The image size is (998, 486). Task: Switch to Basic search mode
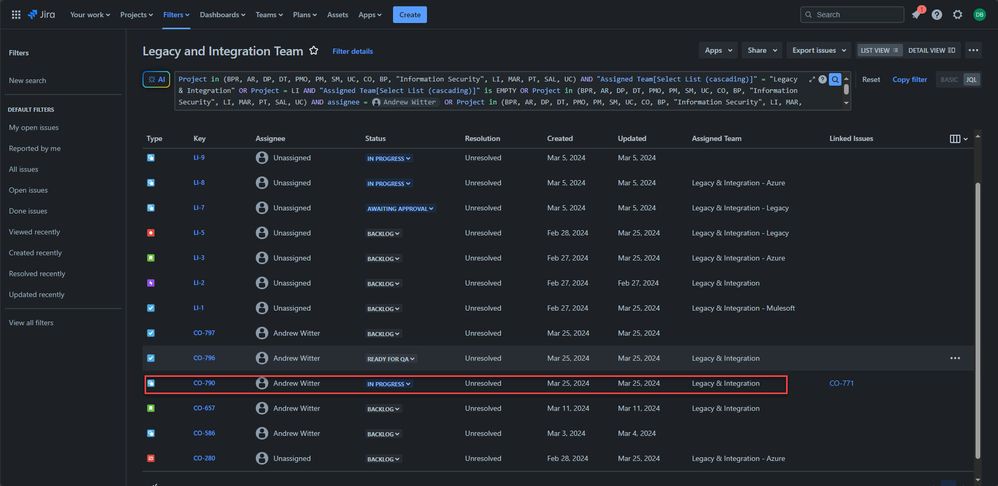coord(949,80)
